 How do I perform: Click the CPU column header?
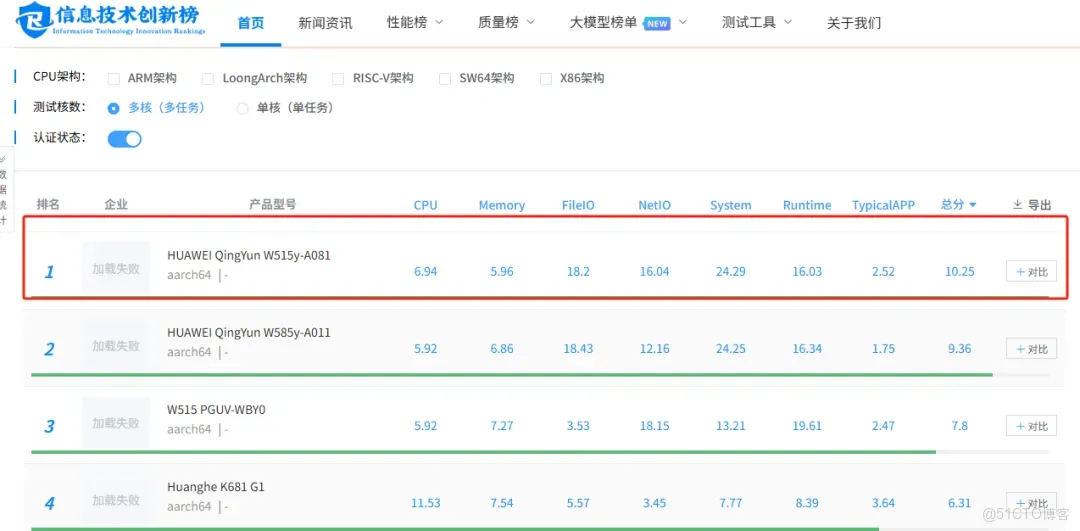(x=426, y=205)
